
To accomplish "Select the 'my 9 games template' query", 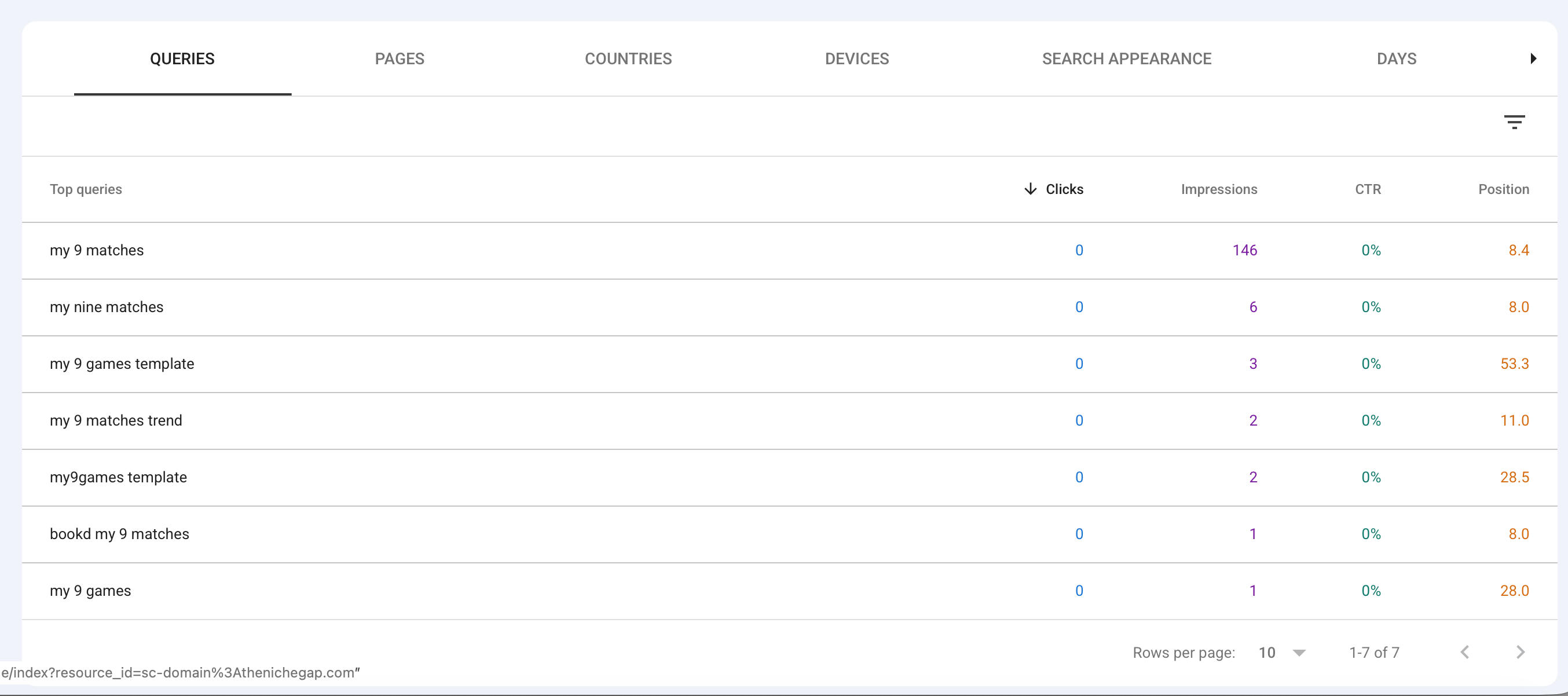I will (x=122, y=364).
